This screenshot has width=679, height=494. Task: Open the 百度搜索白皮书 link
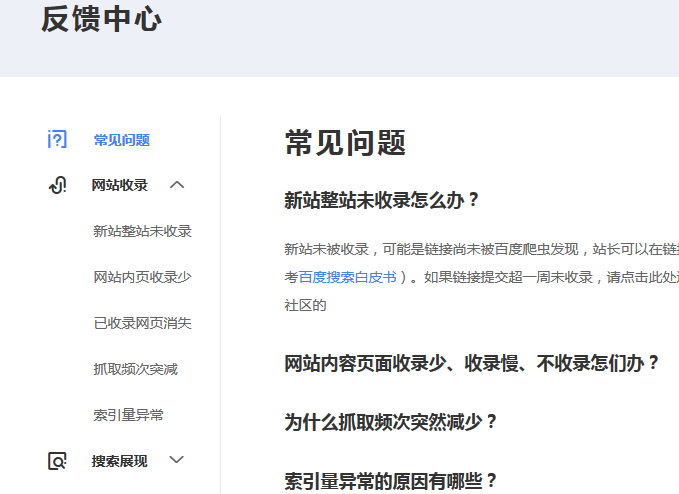pos(347,277)
